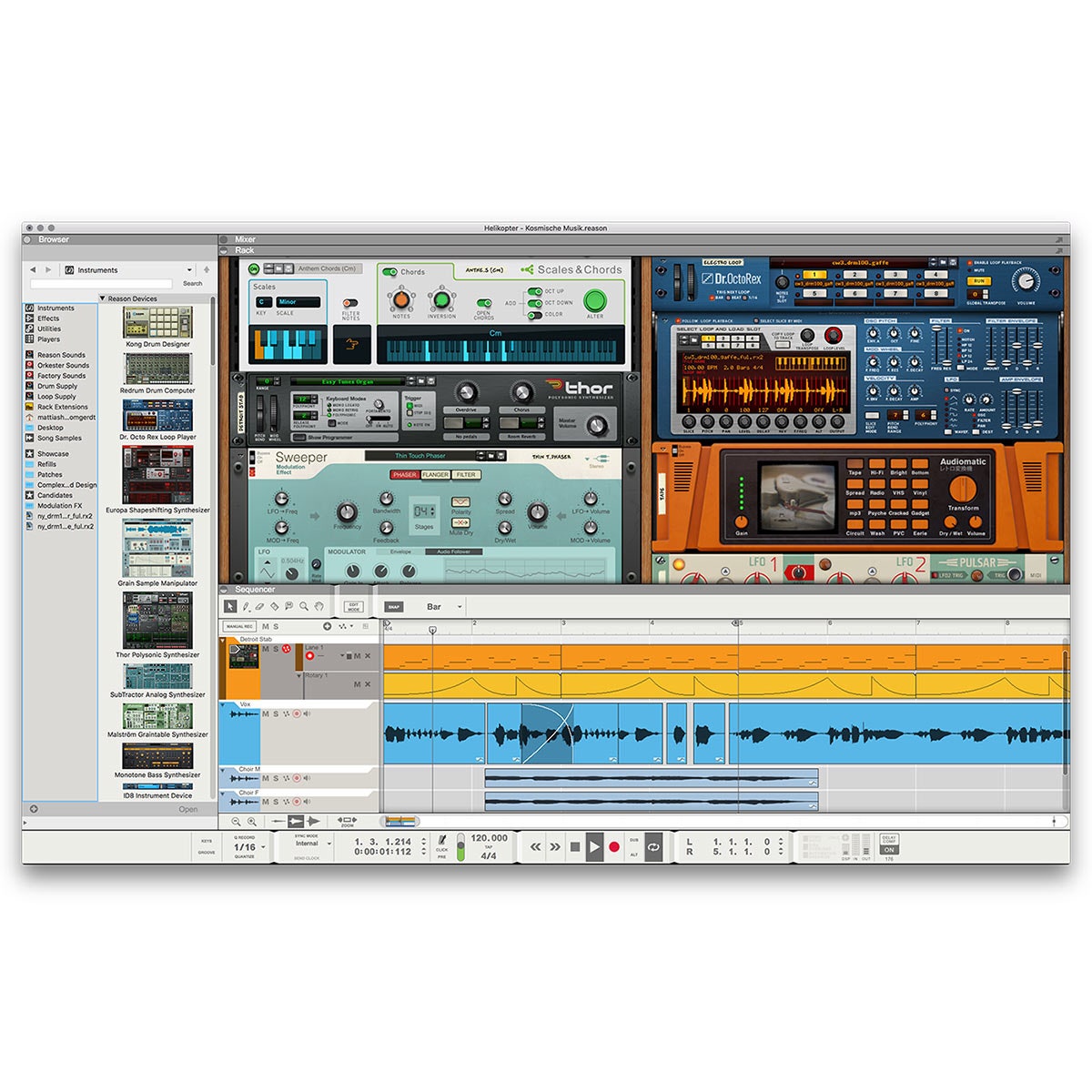Screen dimensions: 1092x1092
Task: Zoom out with the minus magnifier icon
Action: coord(237,822)
